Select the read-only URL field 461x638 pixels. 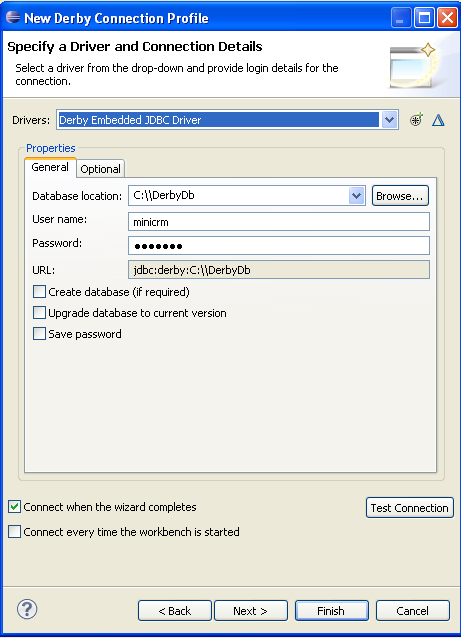tap(279, 270)
